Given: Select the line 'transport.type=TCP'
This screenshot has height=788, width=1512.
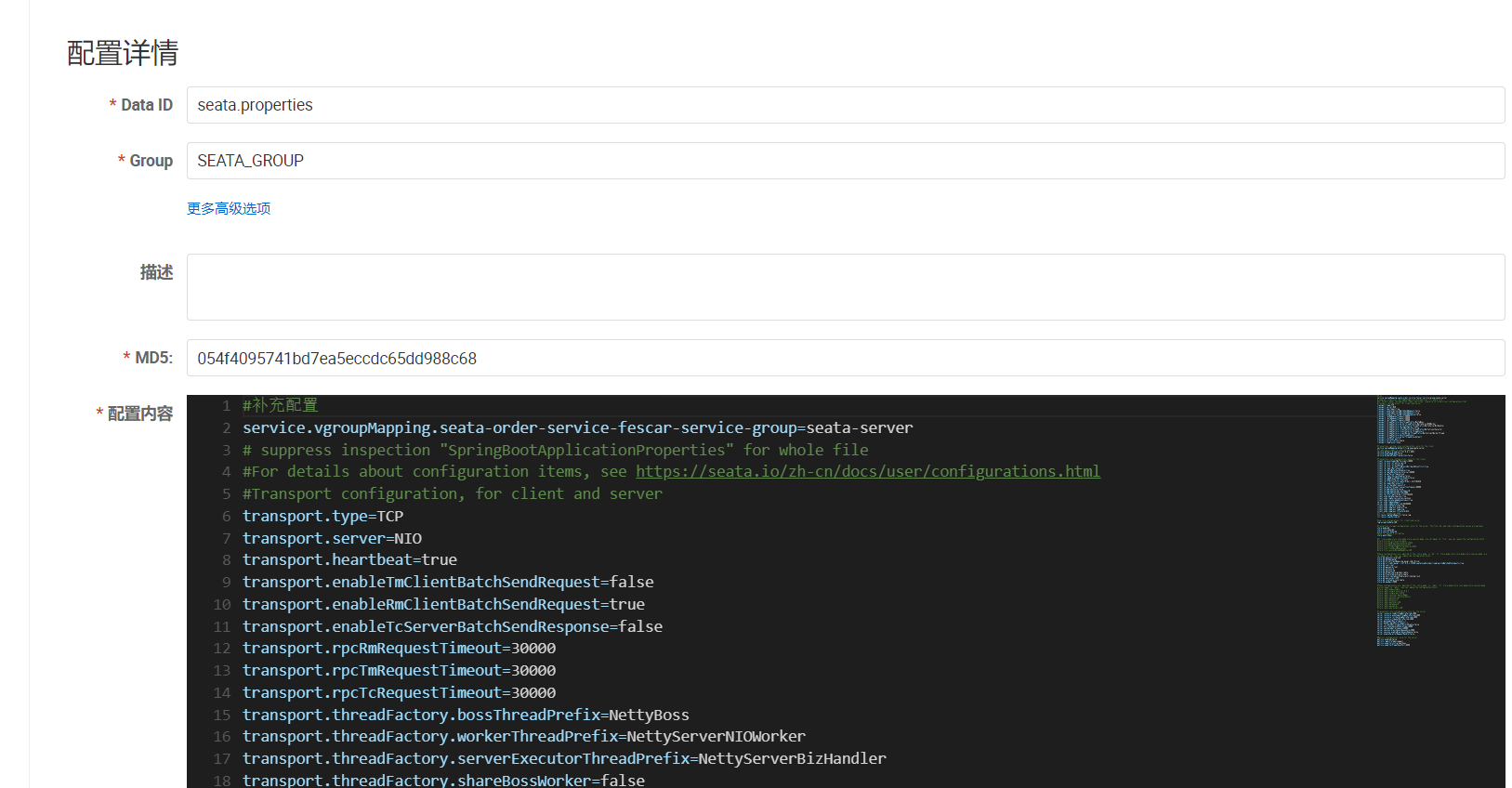Looking at the screenshot, I should click(322, 516).
